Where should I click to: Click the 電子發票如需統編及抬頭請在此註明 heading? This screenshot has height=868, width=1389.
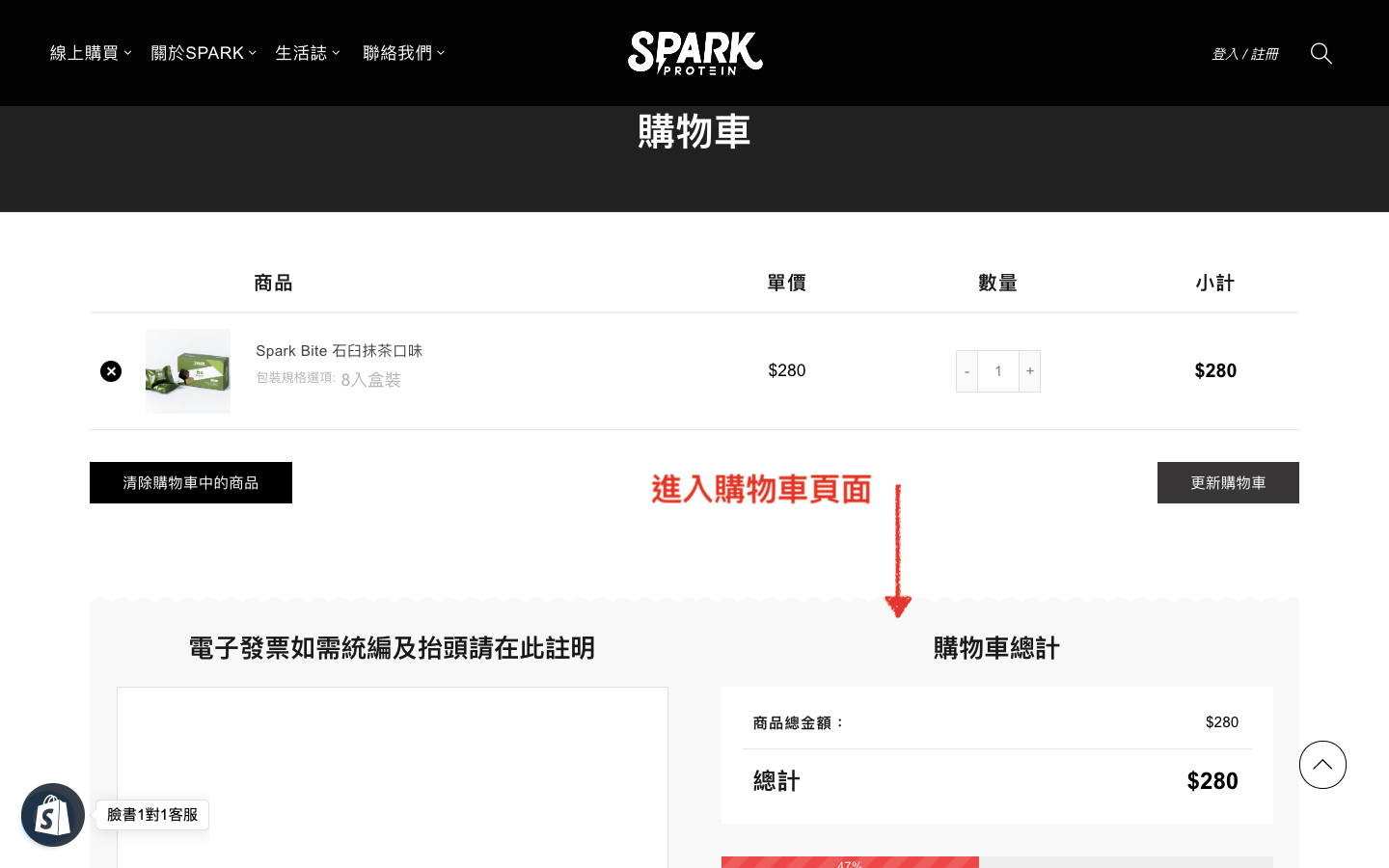pyautogui.click(x=392, y=648)
